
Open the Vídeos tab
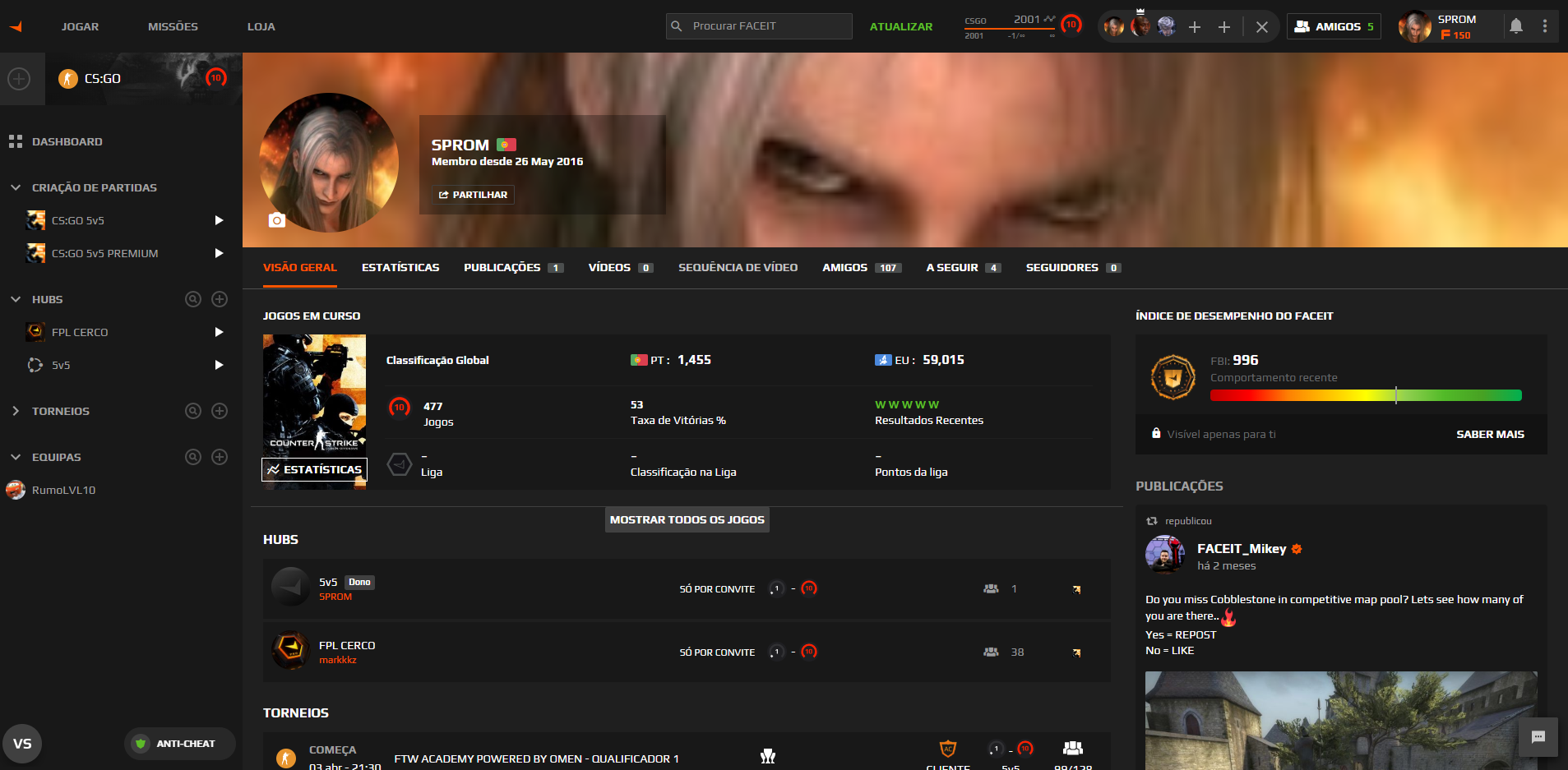[621, 268]
